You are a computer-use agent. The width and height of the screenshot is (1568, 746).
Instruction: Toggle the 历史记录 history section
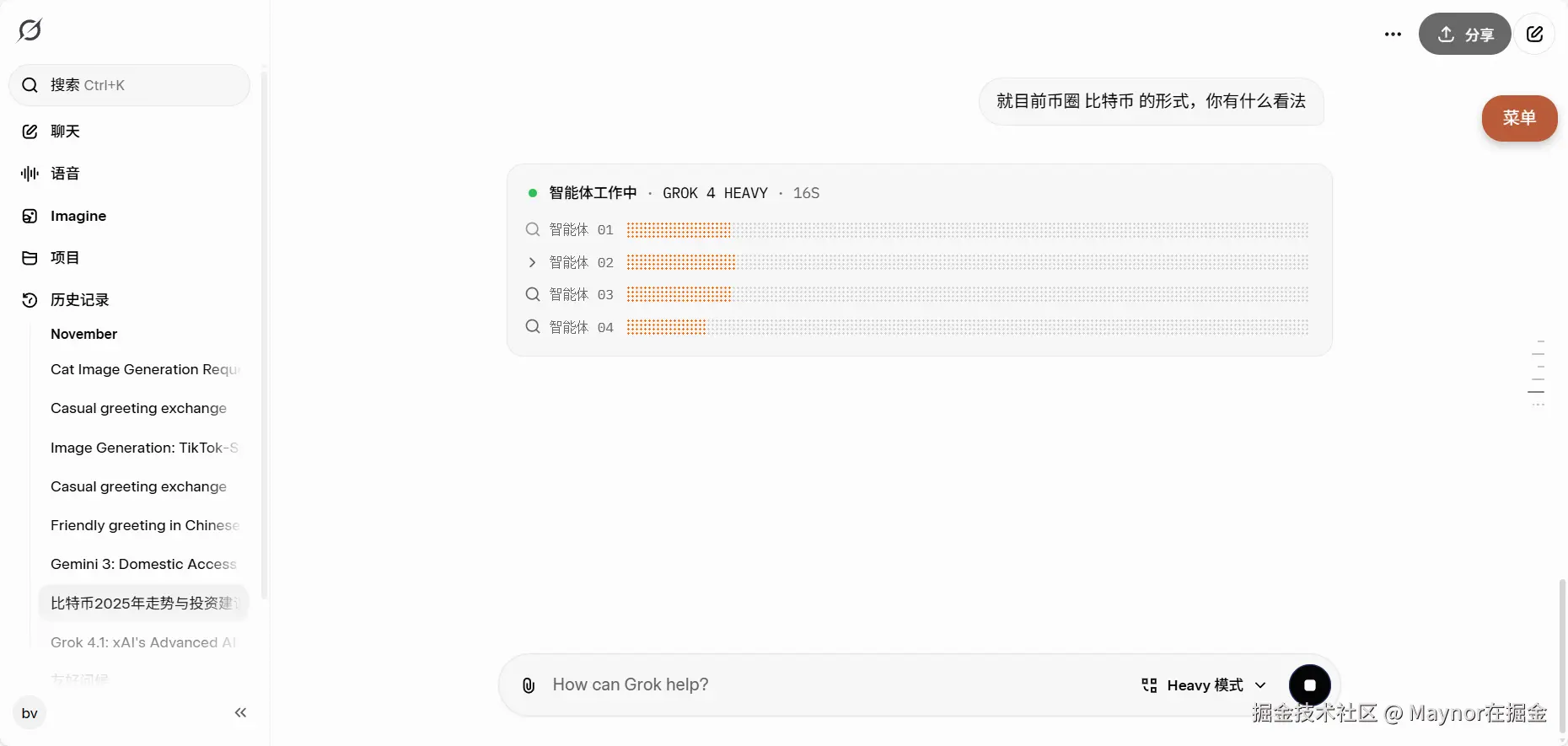coord(79,300)
